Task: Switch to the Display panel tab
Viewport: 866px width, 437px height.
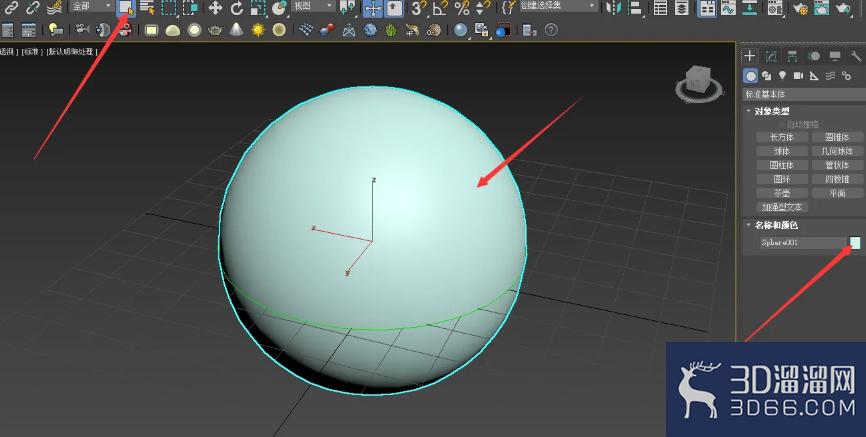Action: [x=835, y=56]
